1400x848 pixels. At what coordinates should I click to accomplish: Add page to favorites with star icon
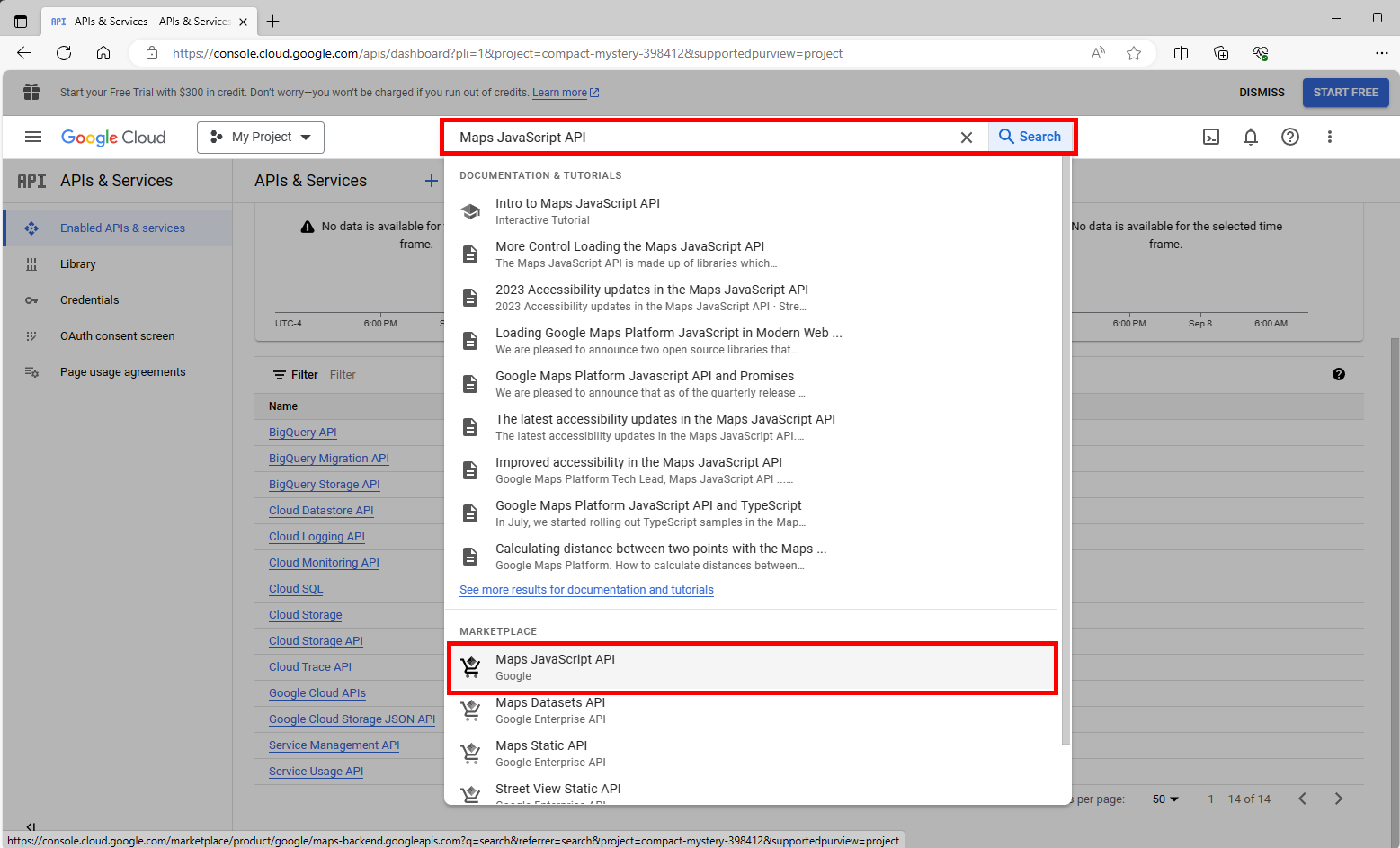coord(1134,53)
